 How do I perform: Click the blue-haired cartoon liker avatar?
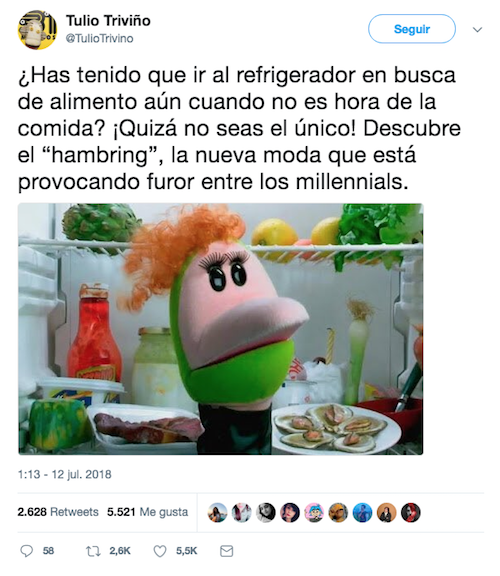tap(314, 512)
